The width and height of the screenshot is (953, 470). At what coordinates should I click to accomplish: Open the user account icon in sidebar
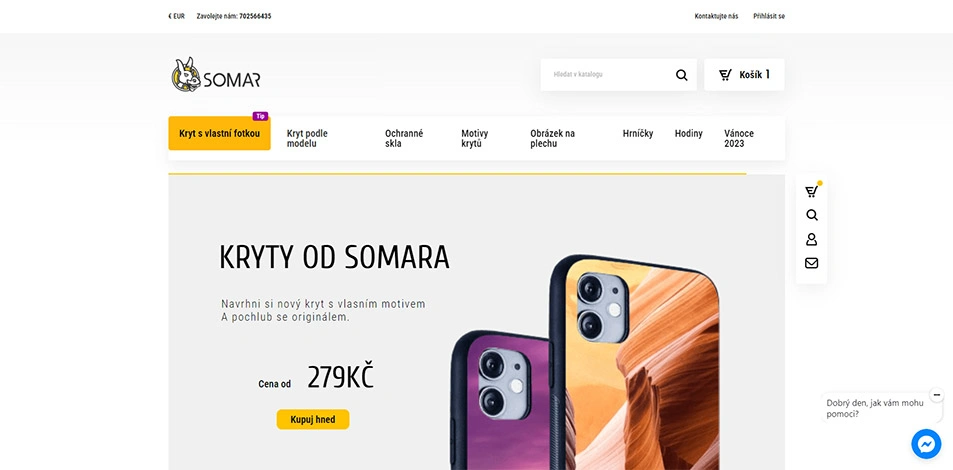pos(811,239)
